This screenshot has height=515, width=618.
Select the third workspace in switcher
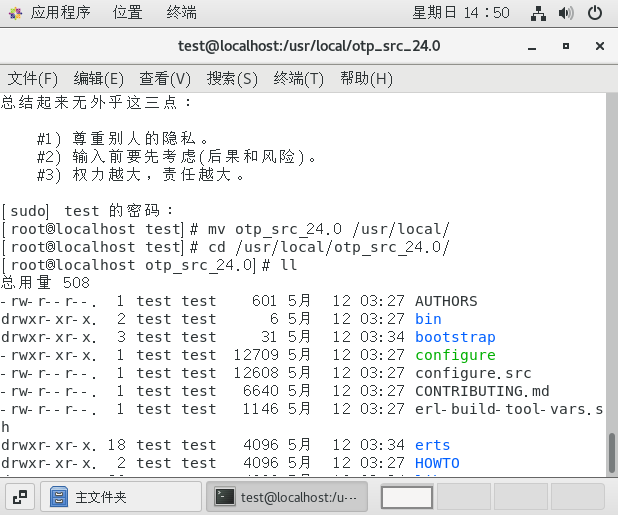click(x=520, y=497)
